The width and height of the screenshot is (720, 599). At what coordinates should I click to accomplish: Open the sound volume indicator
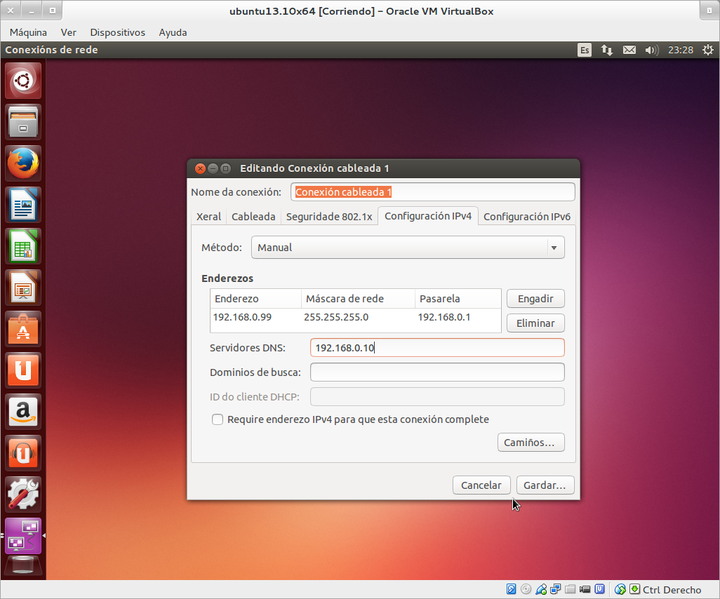pyautogui.click(x=651, y=50)
